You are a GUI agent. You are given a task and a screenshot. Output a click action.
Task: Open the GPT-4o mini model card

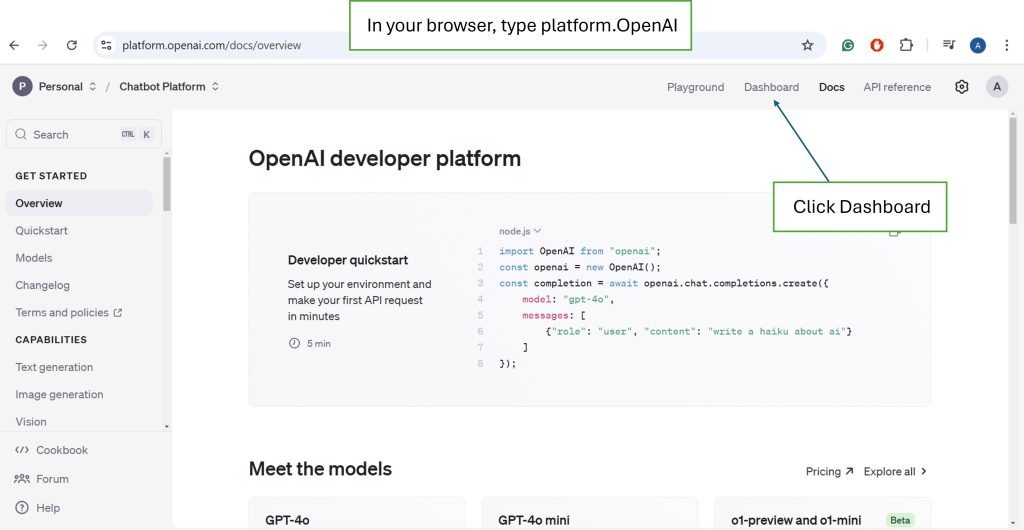point(590,514)
